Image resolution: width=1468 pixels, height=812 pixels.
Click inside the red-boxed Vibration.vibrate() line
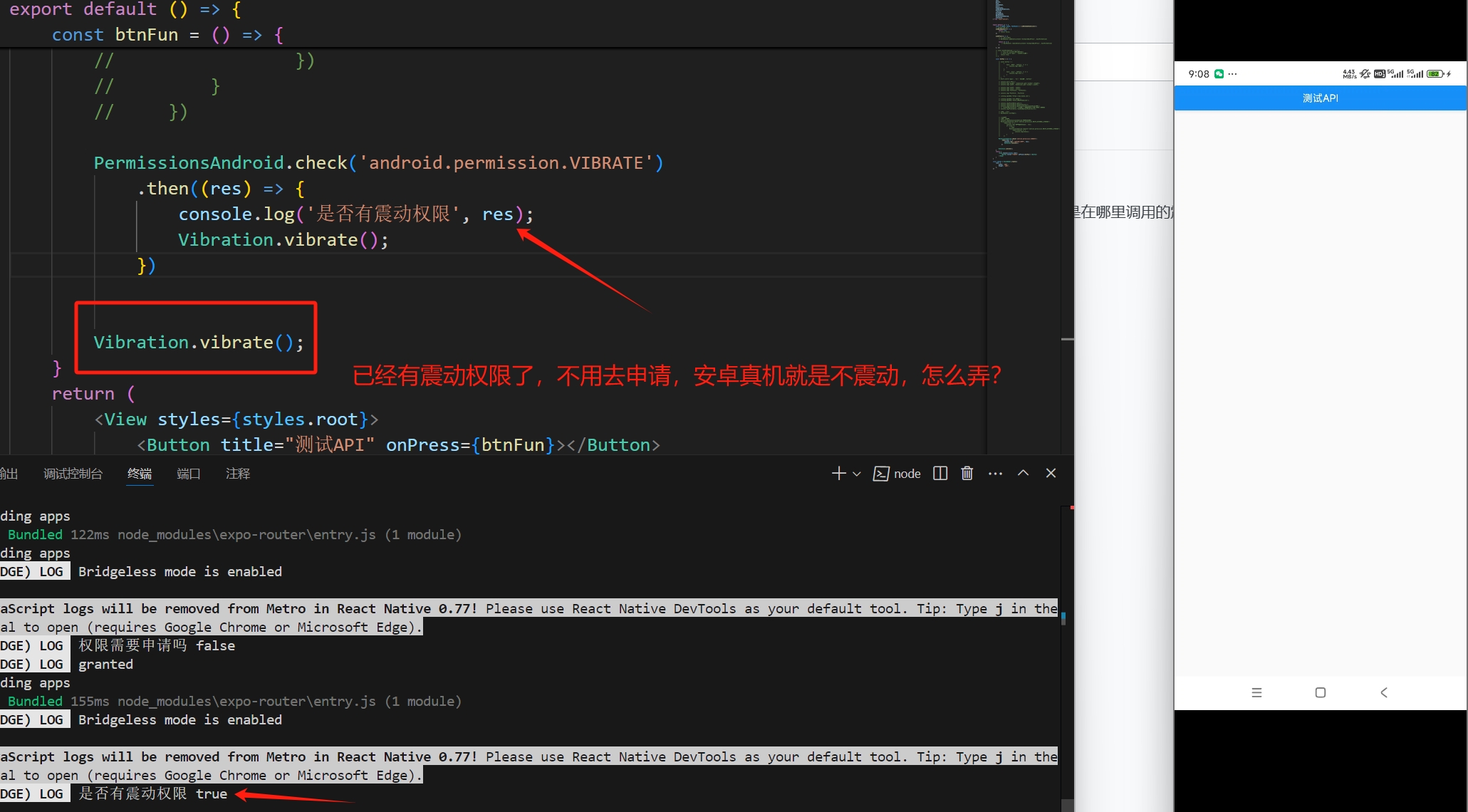(199, 343)
